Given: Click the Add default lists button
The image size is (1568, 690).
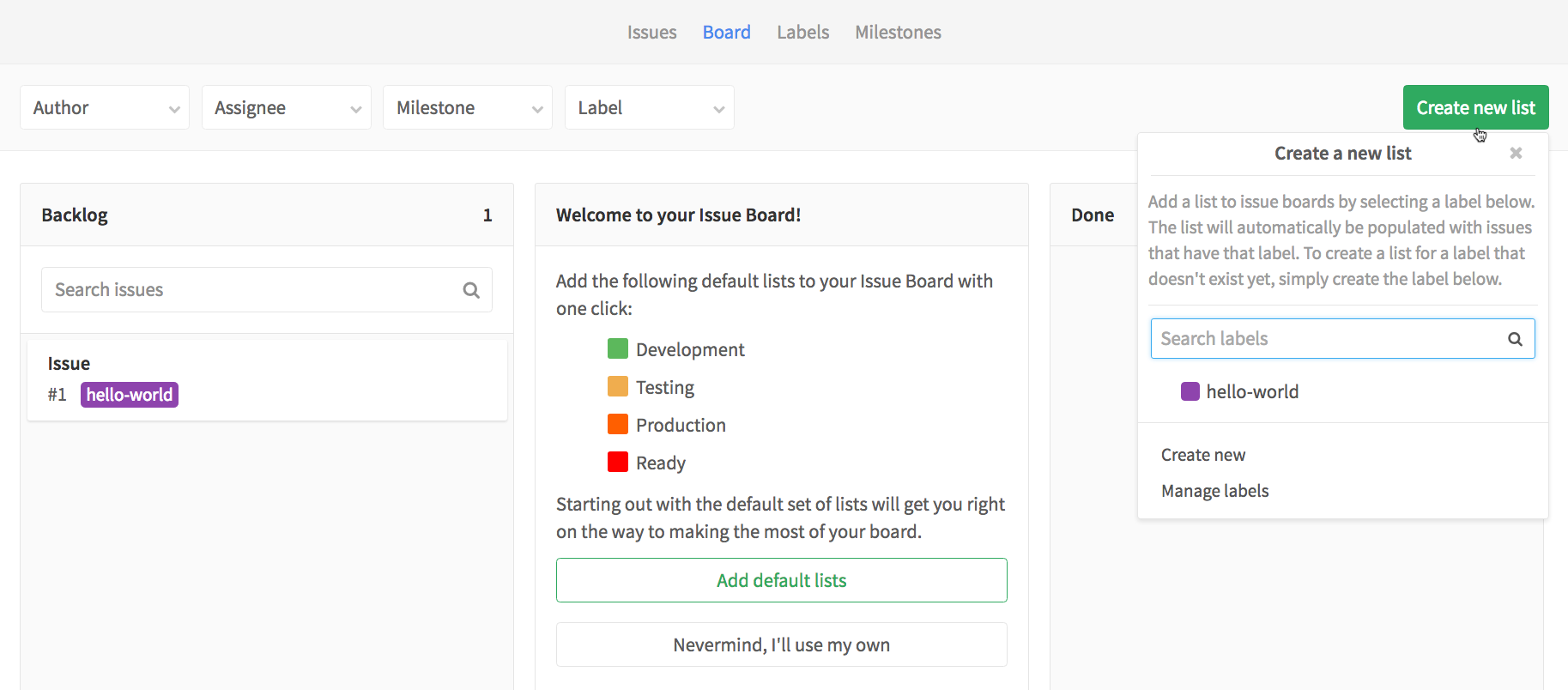Looking at the screenshot, I should pos(782,580).
